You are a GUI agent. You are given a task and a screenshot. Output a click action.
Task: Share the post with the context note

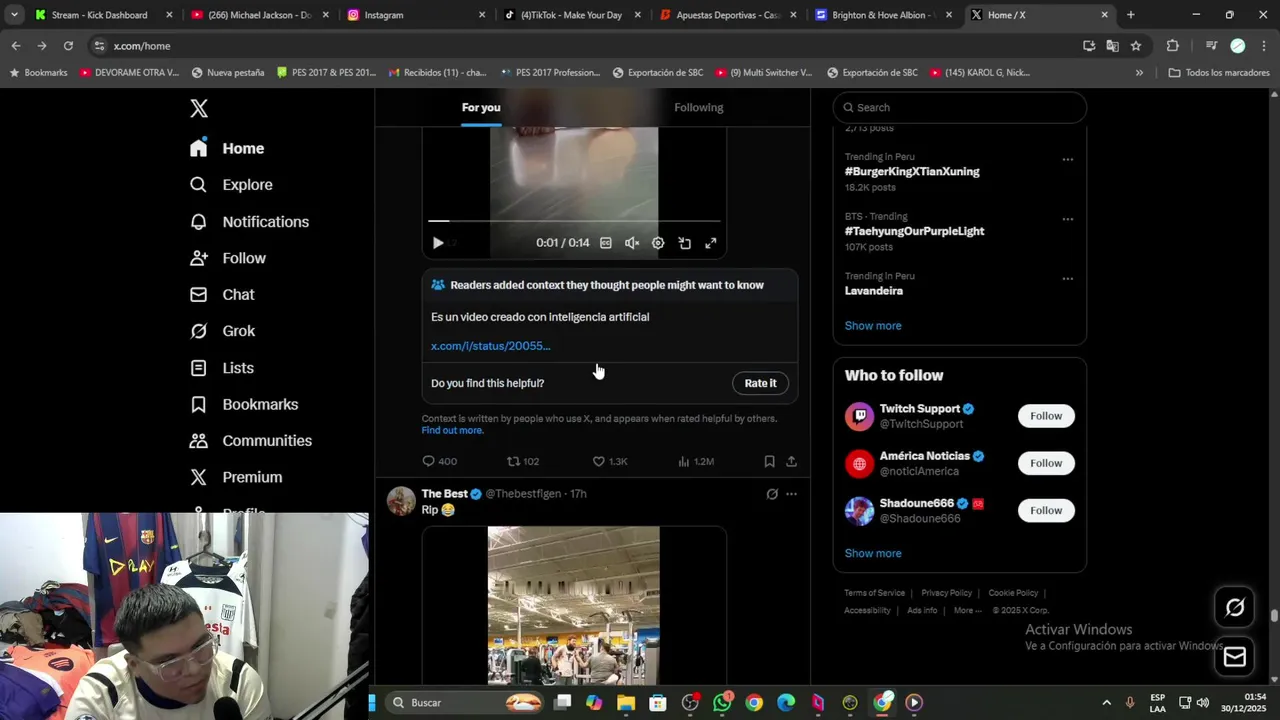coord(791,461)
